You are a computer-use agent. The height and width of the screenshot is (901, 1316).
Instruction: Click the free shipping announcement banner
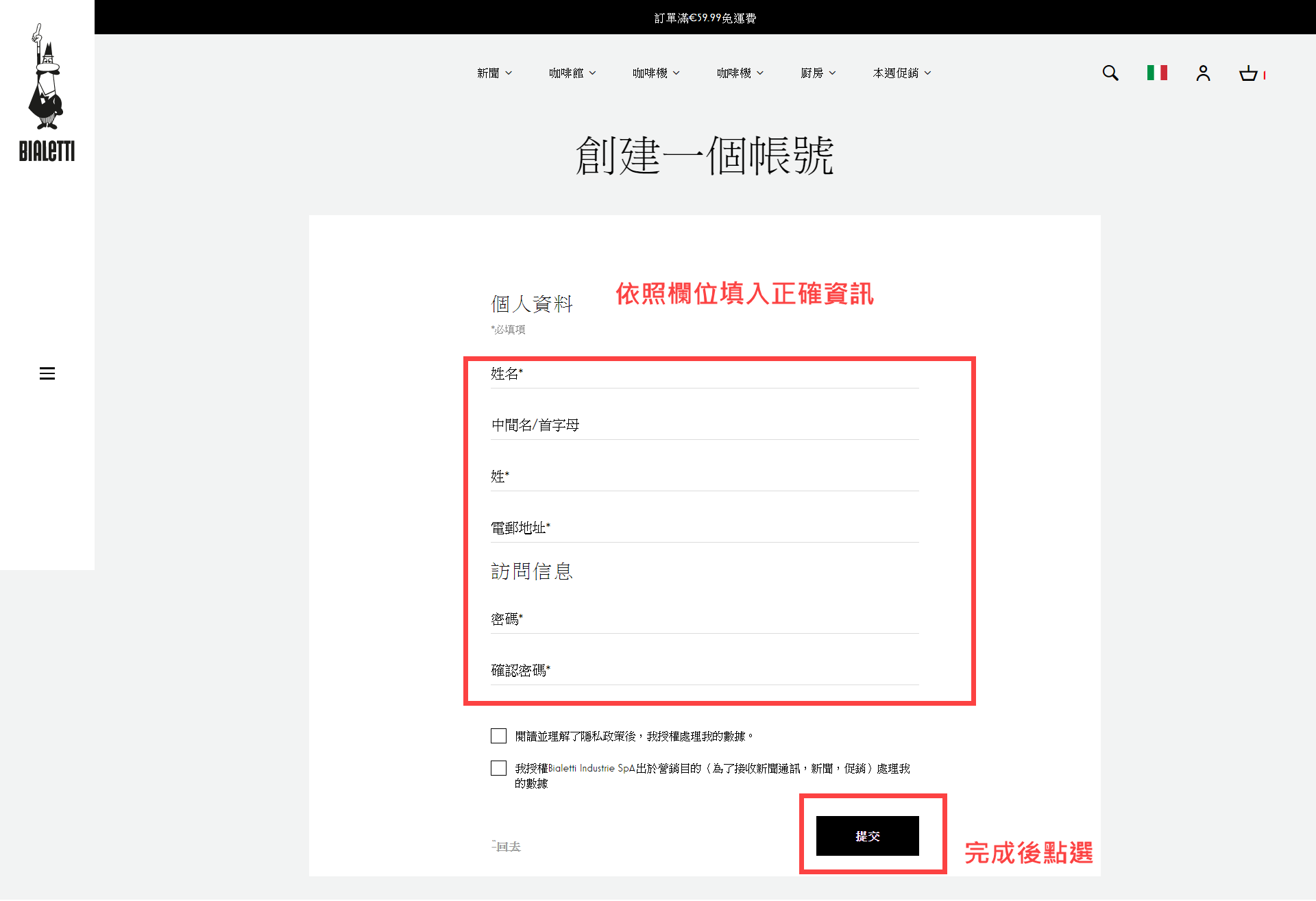click(x=705, y=18)
